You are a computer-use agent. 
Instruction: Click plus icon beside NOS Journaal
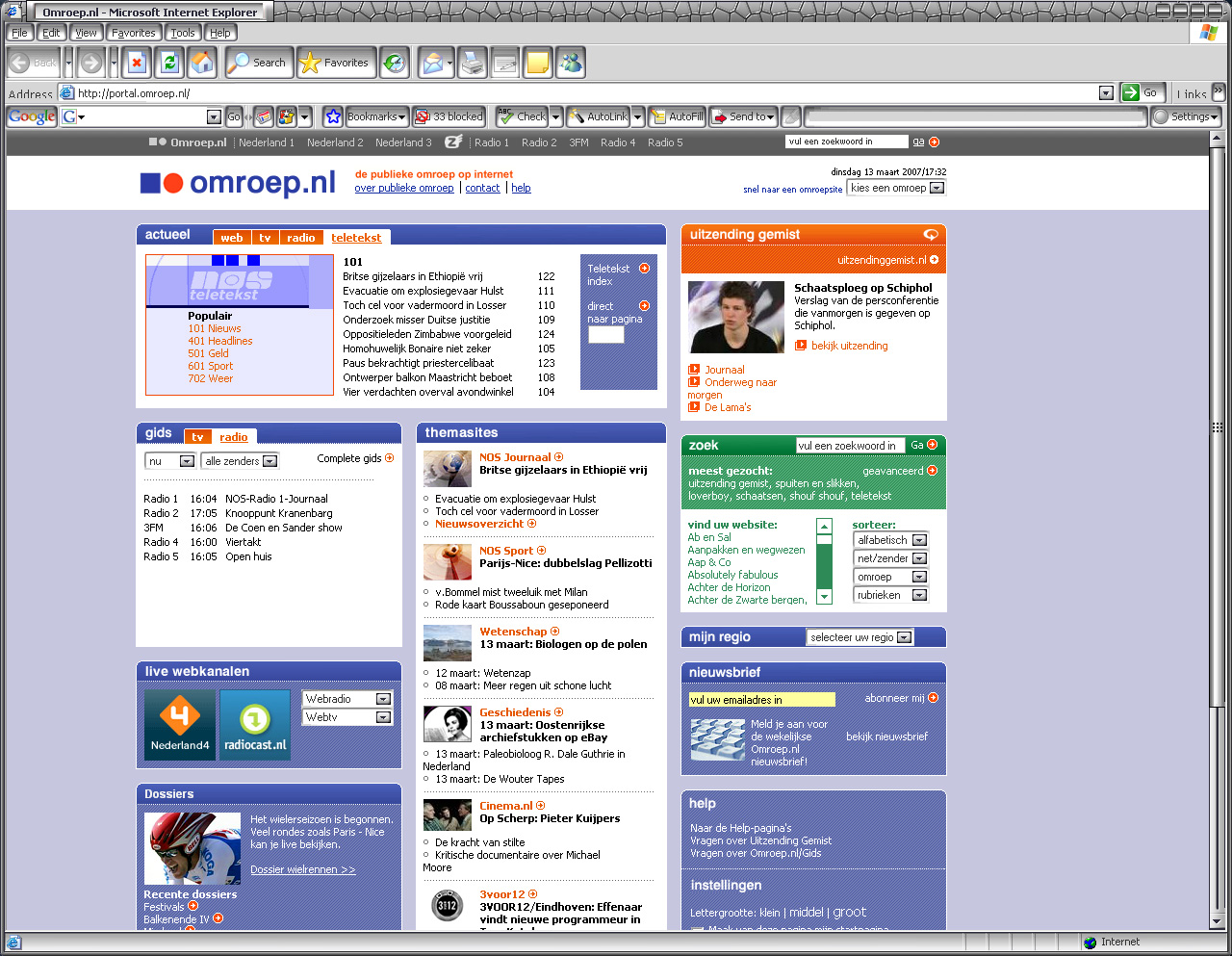[x=559, y=457]
